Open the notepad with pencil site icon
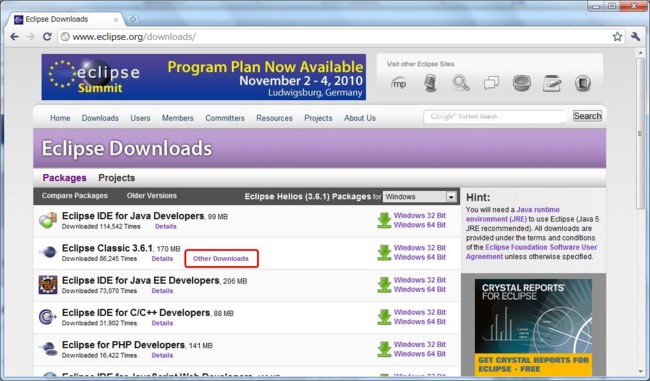Screen dimensions: 650x381 click(552, 83)
